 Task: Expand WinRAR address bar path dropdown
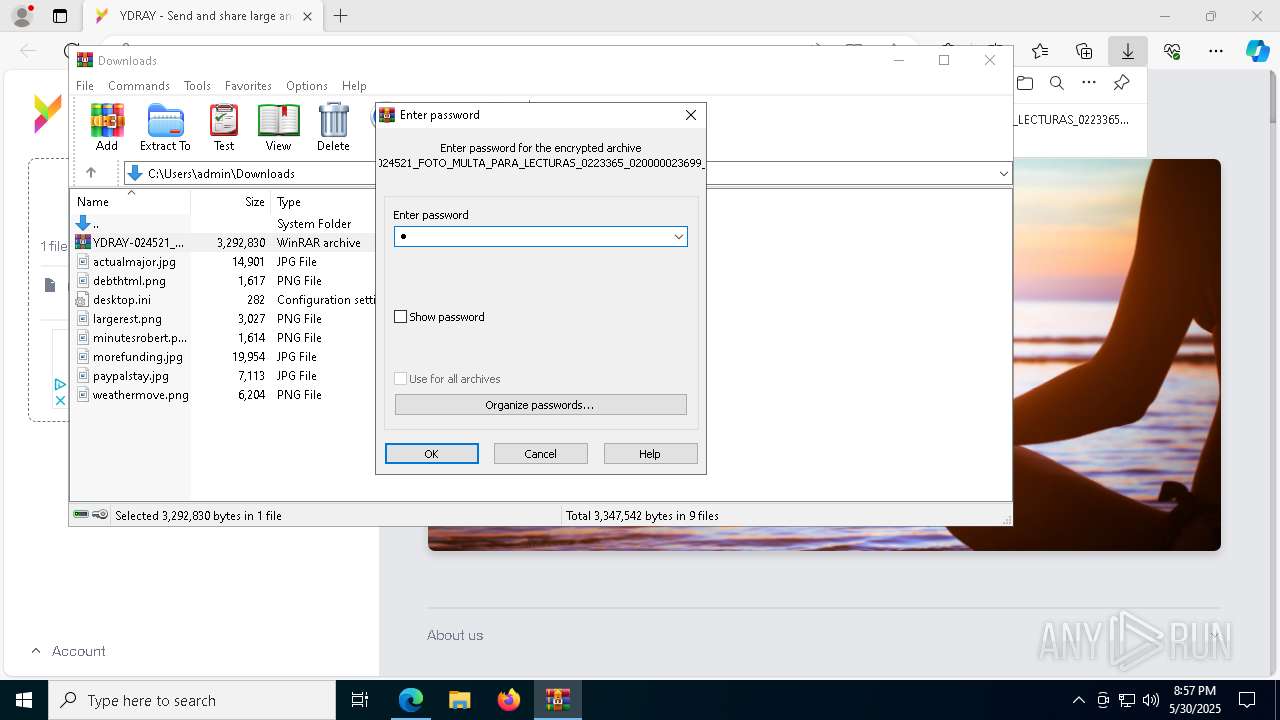[x=1003, y=173]
